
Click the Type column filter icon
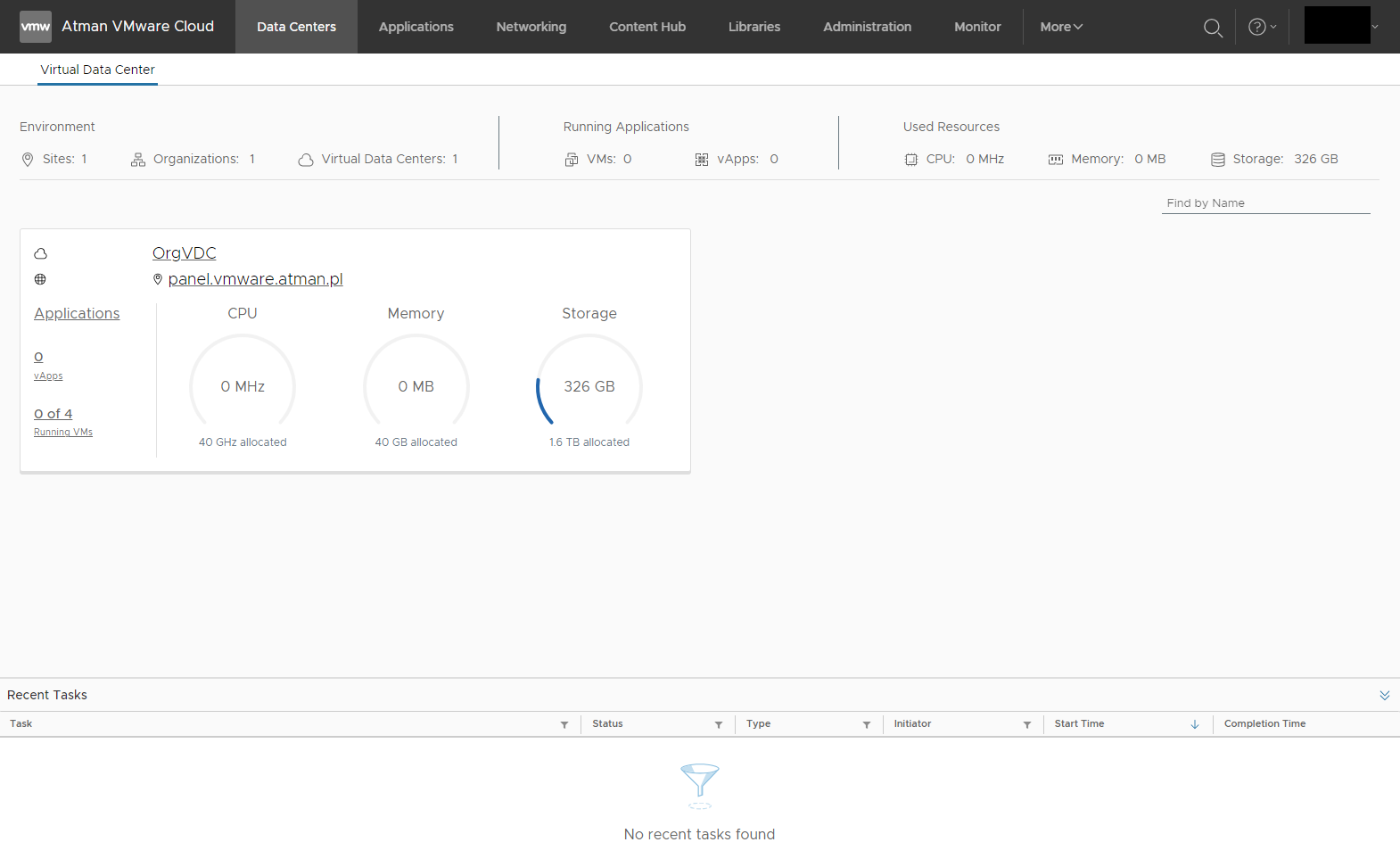click(x=867, y=724)
